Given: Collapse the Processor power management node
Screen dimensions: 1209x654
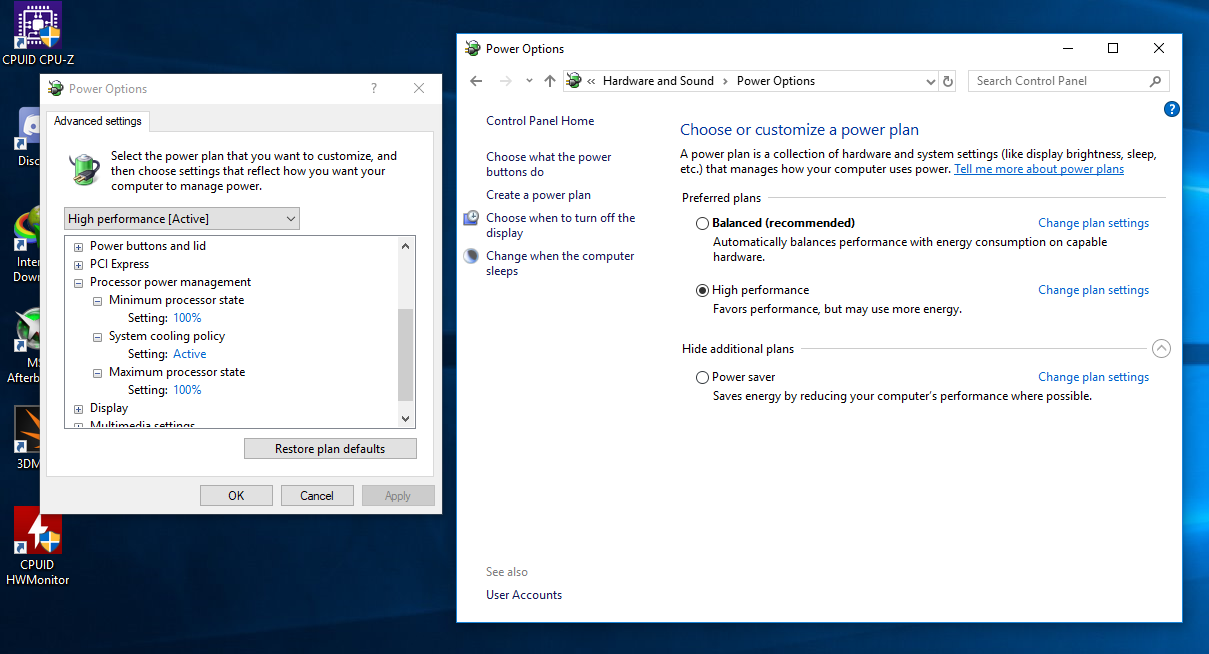Looking at the screenshot, I should coord(79,283).
